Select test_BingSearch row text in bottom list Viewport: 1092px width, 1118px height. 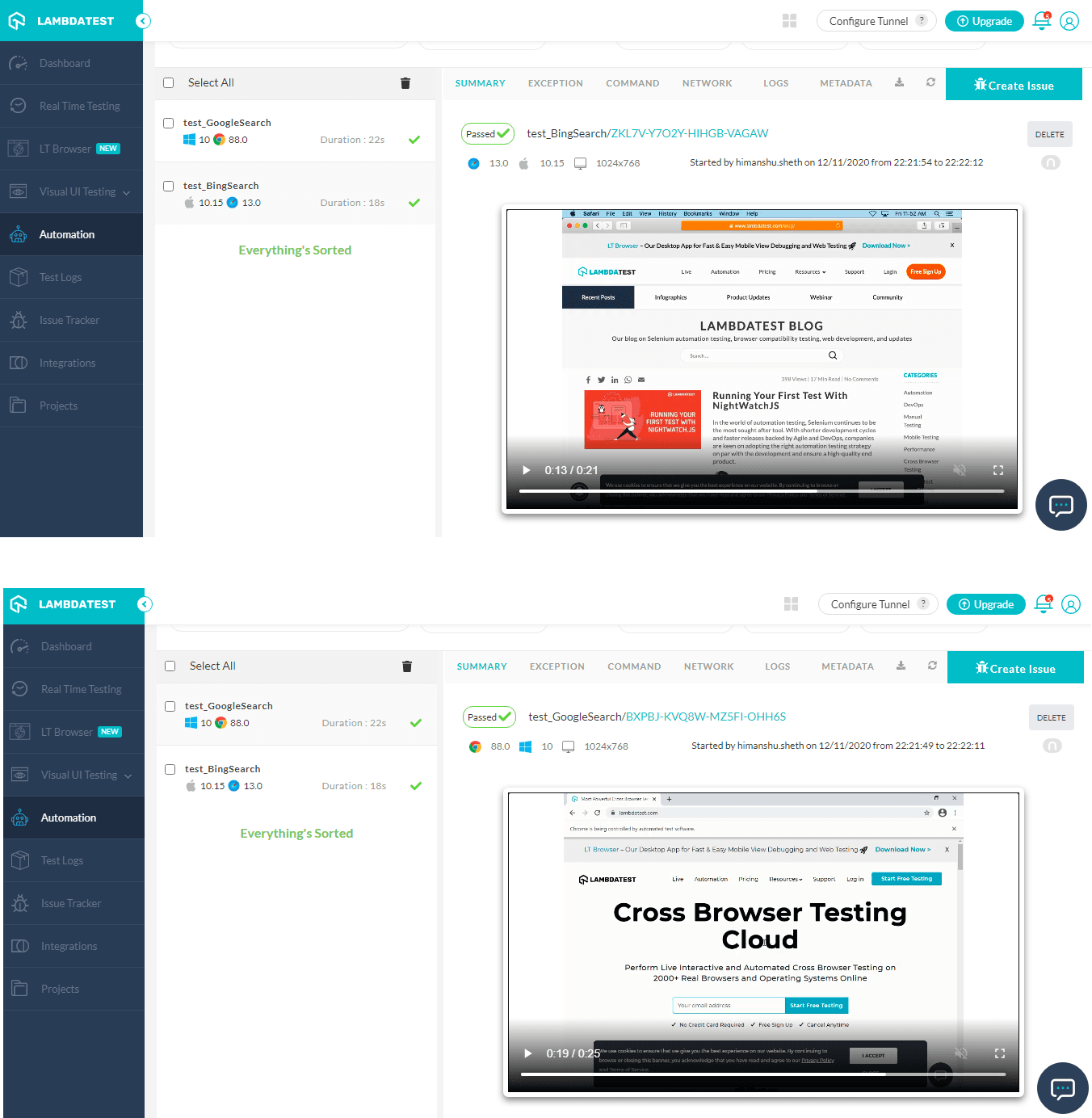coord(222,769)
